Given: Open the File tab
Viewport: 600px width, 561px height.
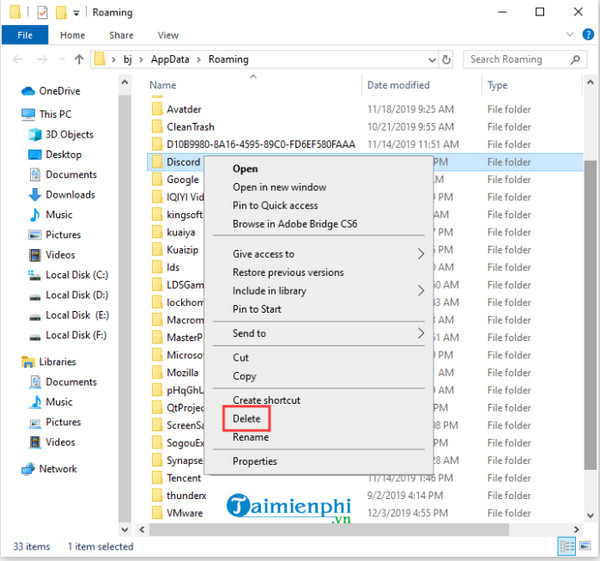Looking at the screenshot, I should pos(25,35).
